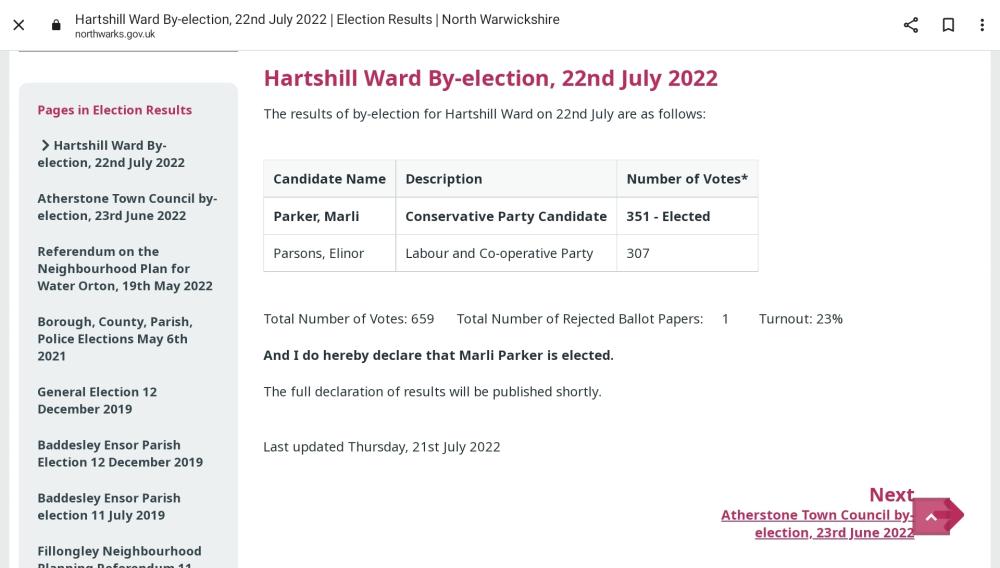Click the northwarks.gov.uk address text
Image resolution: width=1000 pixels, height=568 pixels.
pos(115,34)
